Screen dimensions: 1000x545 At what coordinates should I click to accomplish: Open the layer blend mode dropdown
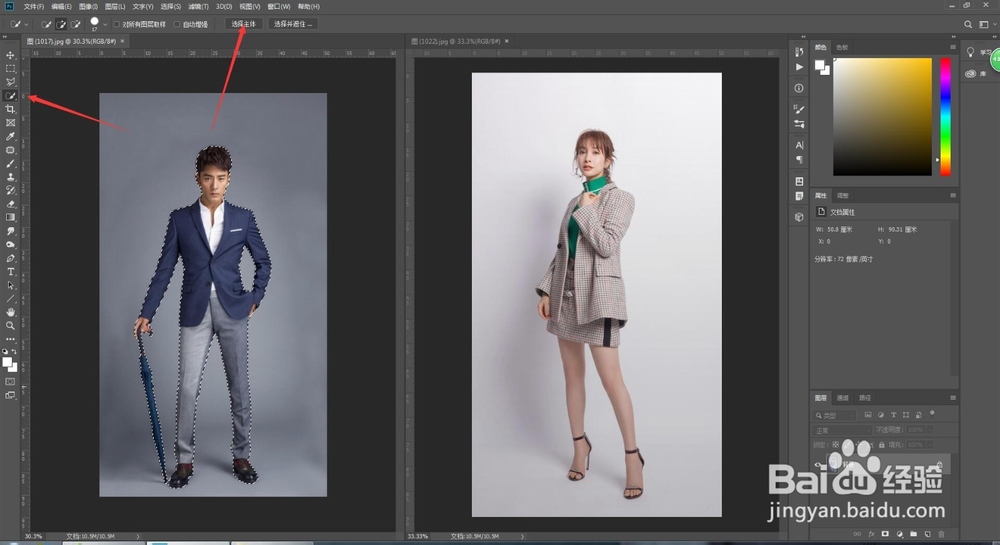[x=842, y=430]
